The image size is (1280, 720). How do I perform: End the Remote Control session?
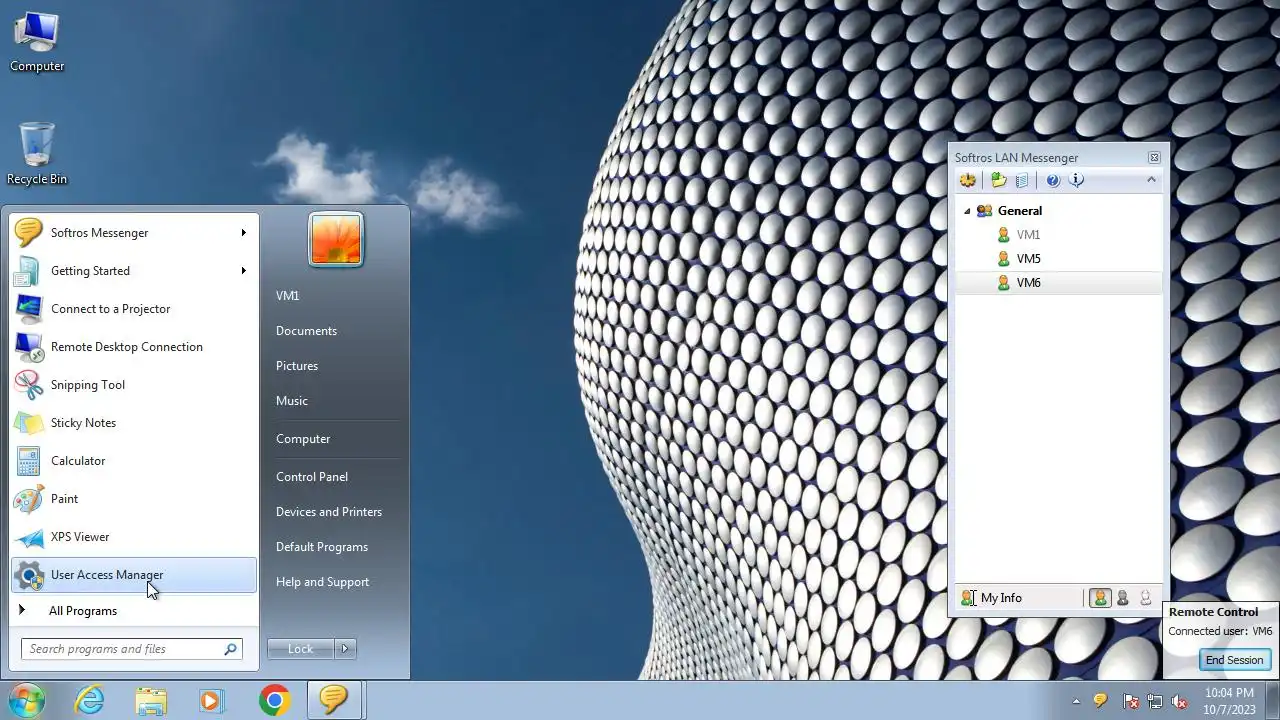click(1234, 660)
